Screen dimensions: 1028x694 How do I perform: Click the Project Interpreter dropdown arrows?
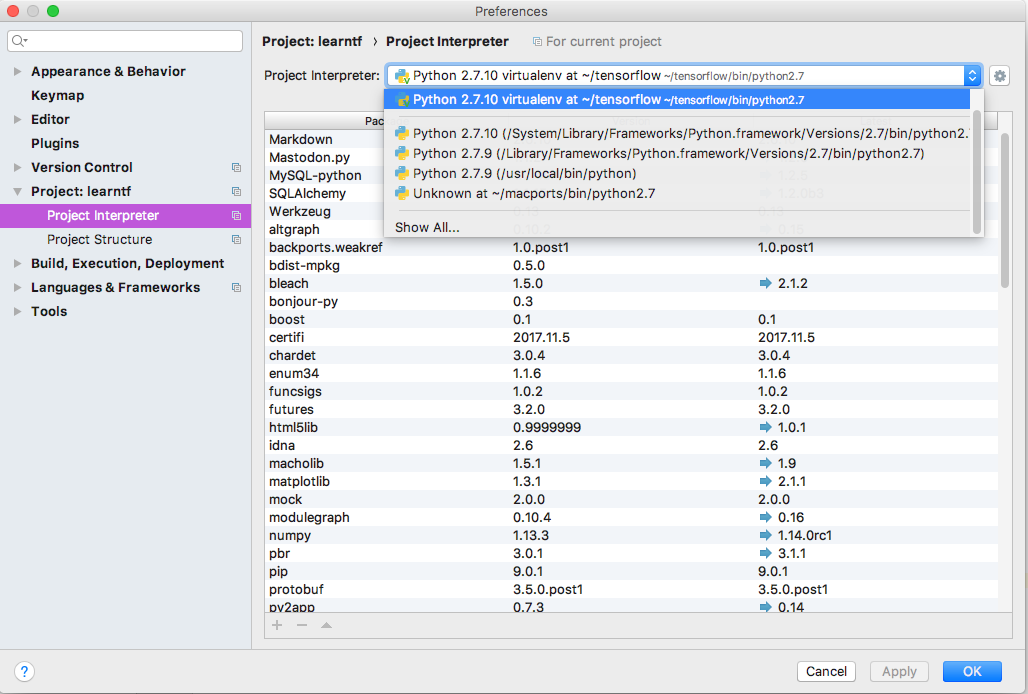[x=972, y=76]
